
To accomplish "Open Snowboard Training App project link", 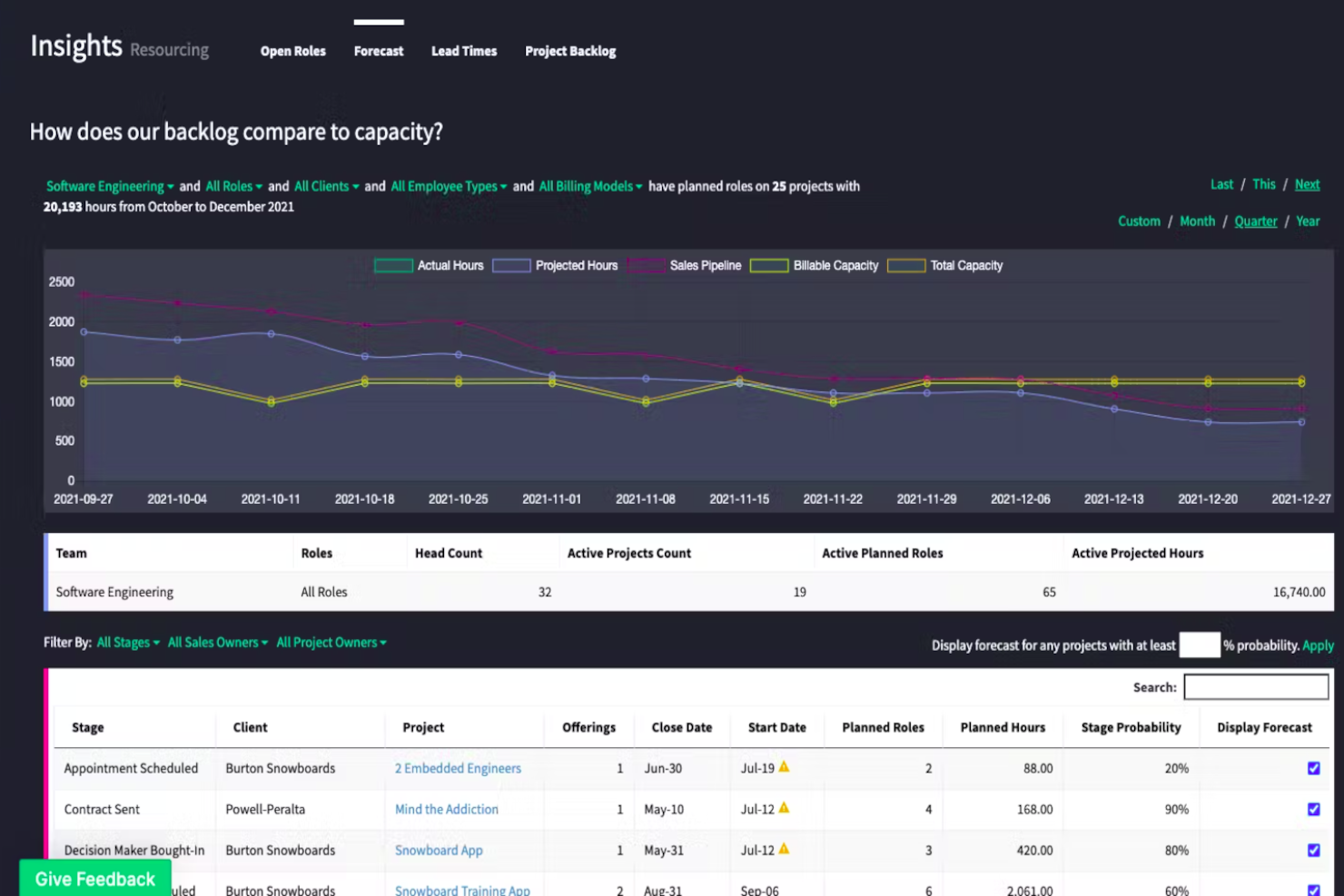I will coord(462,890).
